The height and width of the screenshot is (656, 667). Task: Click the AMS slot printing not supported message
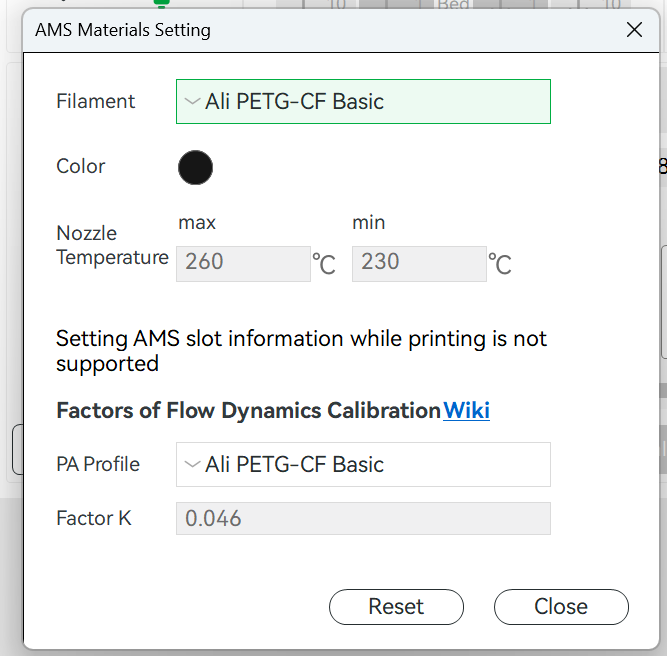(301, 351)
